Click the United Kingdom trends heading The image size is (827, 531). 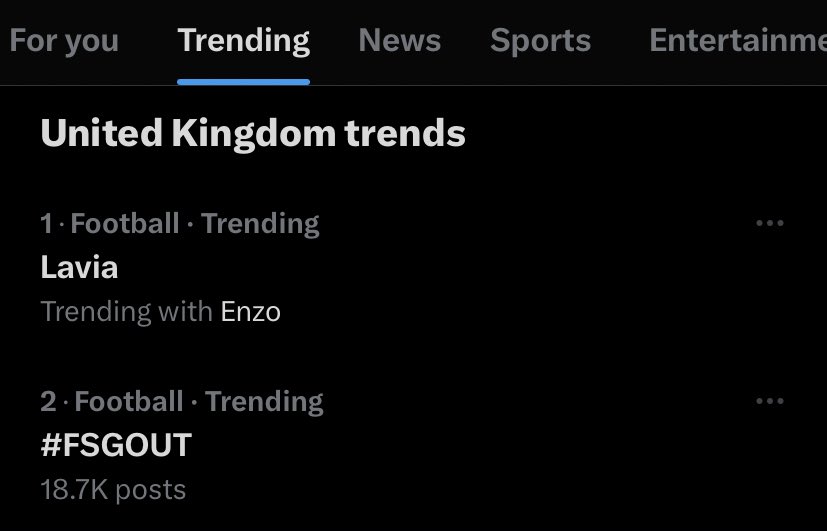tap(253, 133)
